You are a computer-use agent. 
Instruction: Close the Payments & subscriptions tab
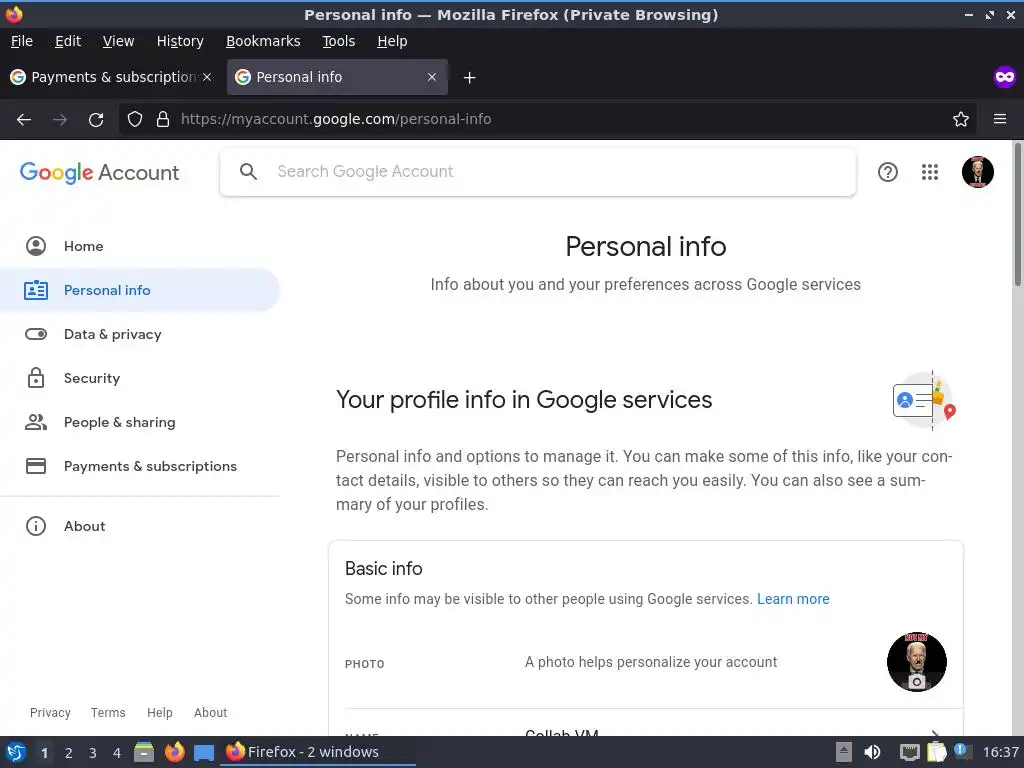click(207, 77)
